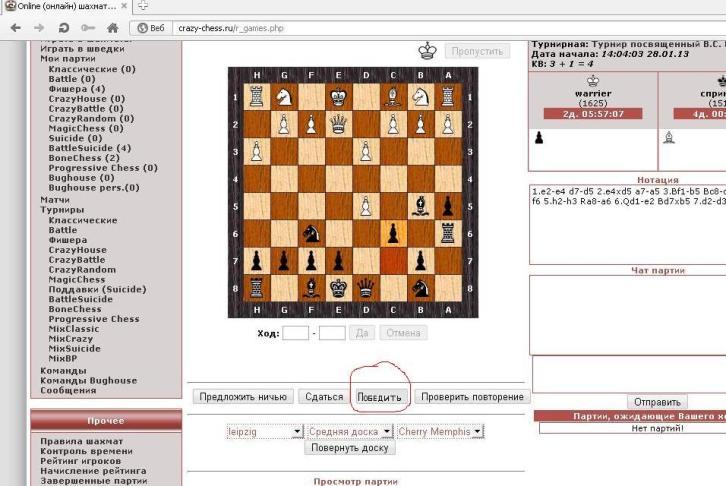726x486 pixels.
Task: Click the Повернуть доску button
Action: tap(350, 448)
